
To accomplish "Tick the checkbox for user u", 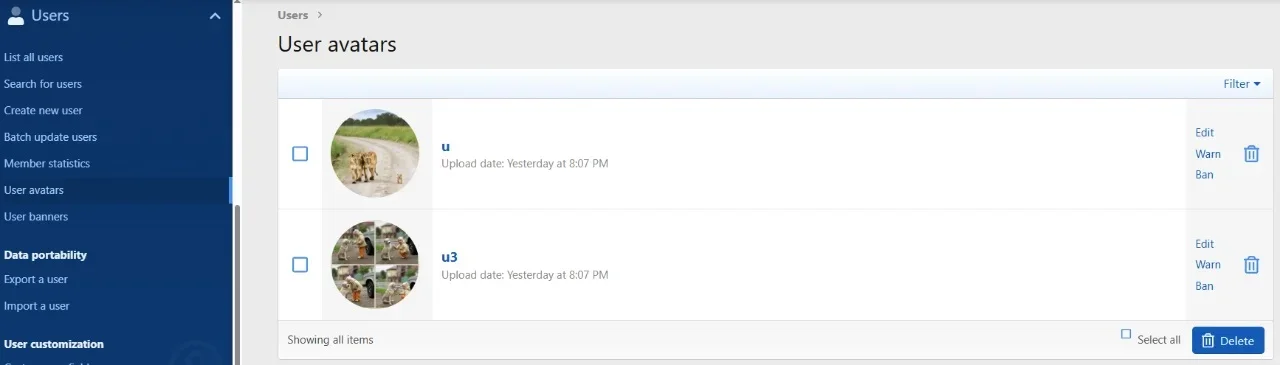I will click(x=300, y=154).
